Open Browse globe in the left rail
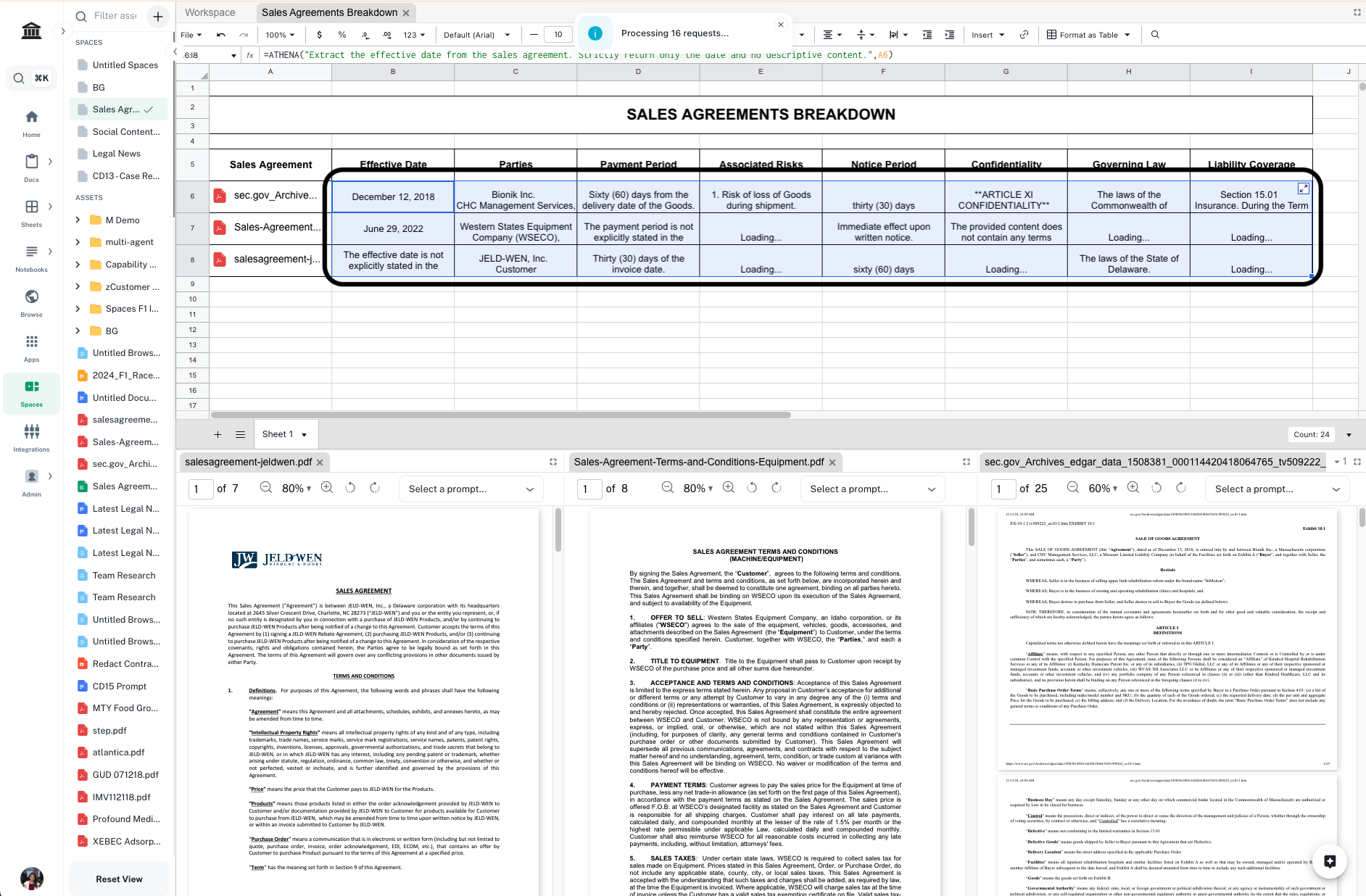 31,302
